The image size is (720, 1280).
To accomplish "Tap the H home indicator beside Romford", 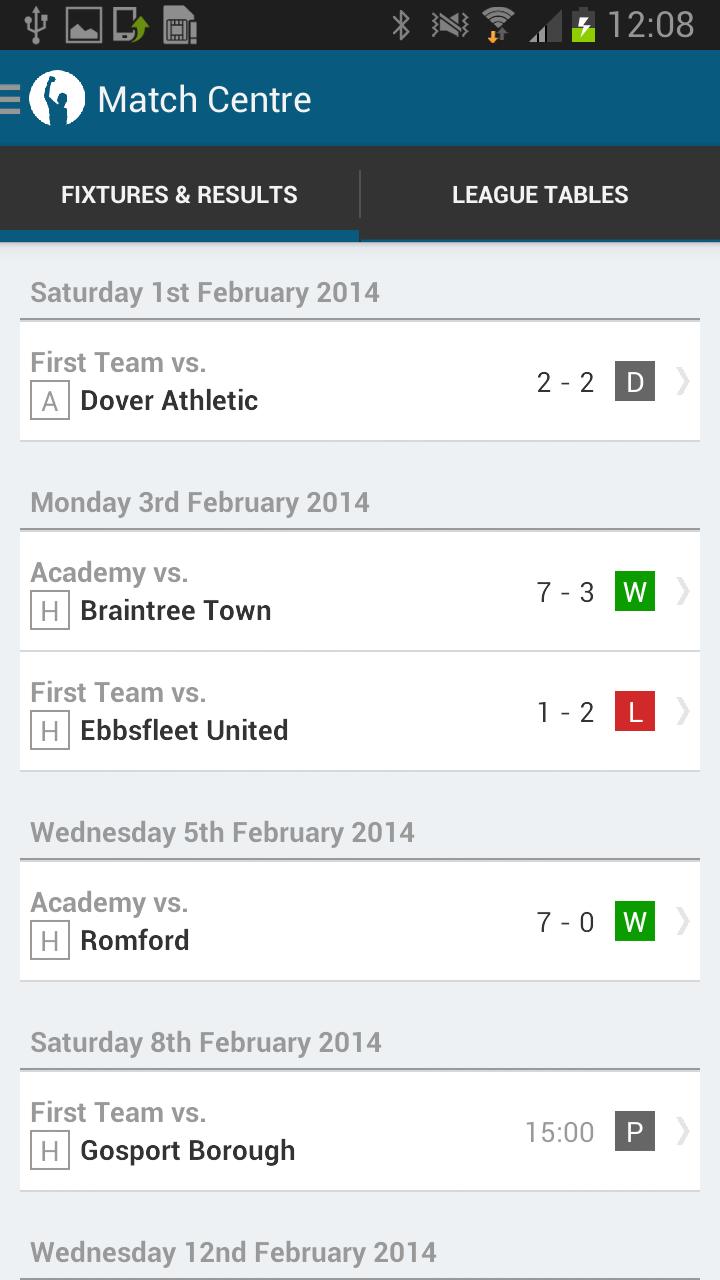I will coord(50,940).
